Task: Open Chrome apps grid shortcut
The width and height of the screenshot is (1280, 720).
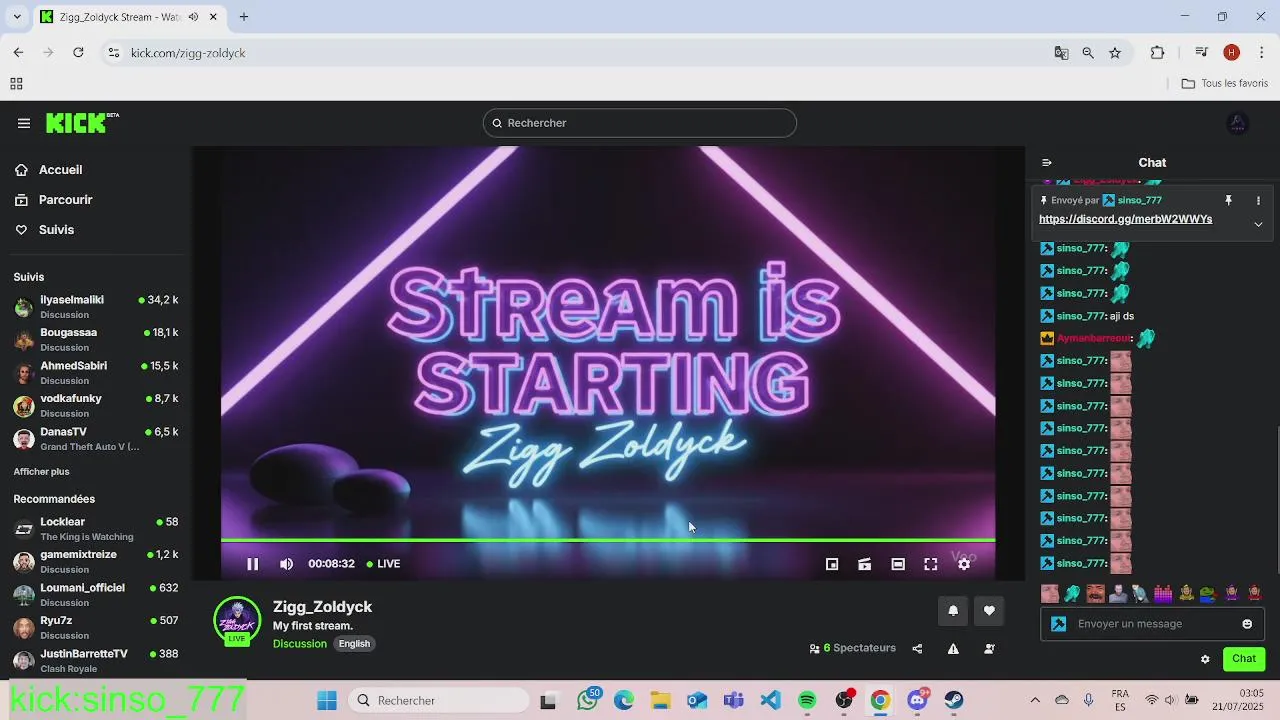Action: click(x=16, y=84)
